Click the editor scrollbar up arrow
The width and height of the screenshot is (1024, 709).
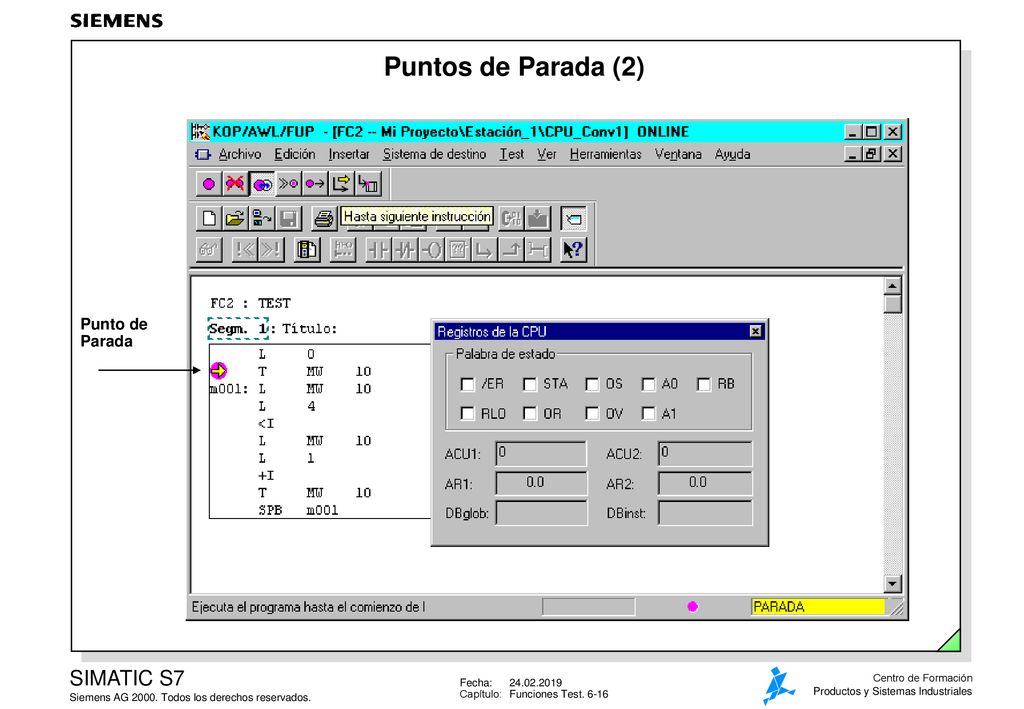click(x=892, y=286)
